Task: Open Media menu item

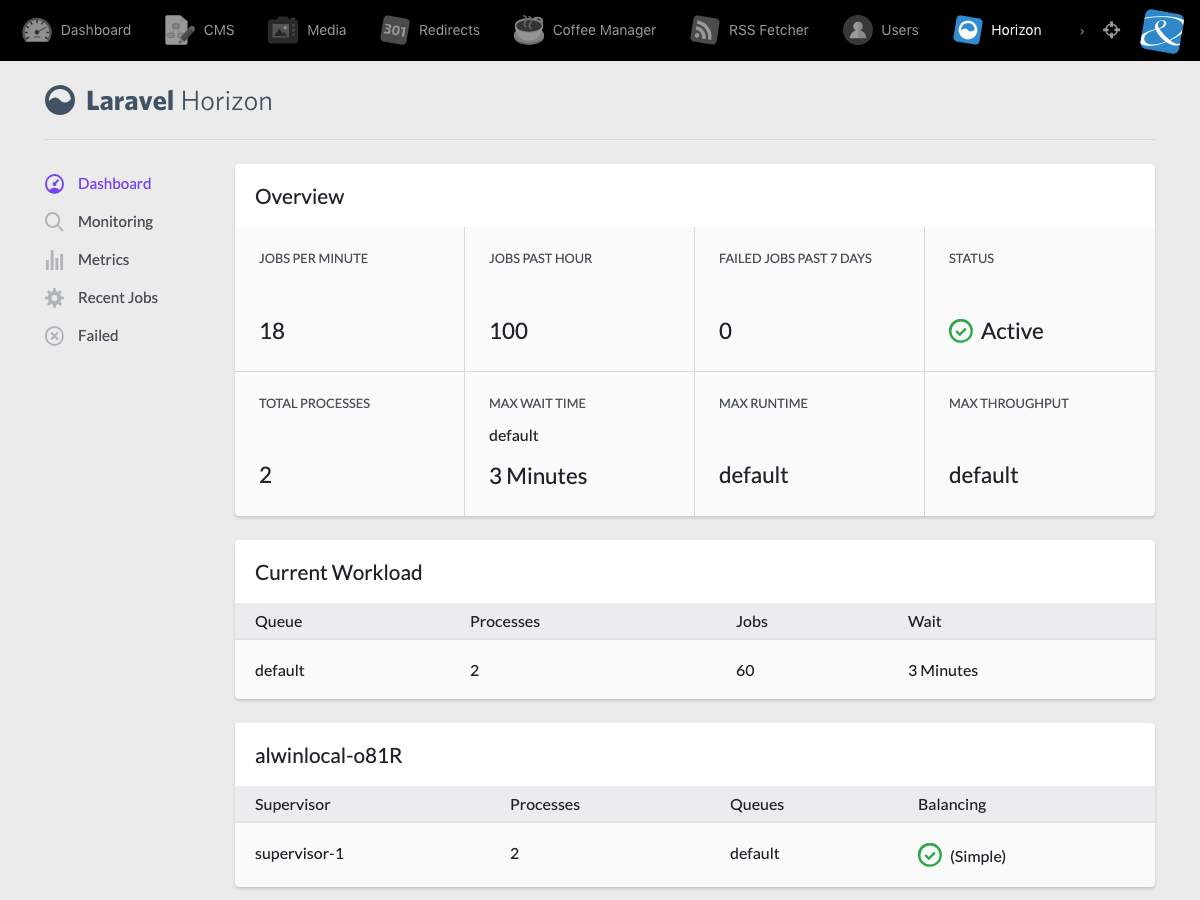Action: [x=327, y=30]
